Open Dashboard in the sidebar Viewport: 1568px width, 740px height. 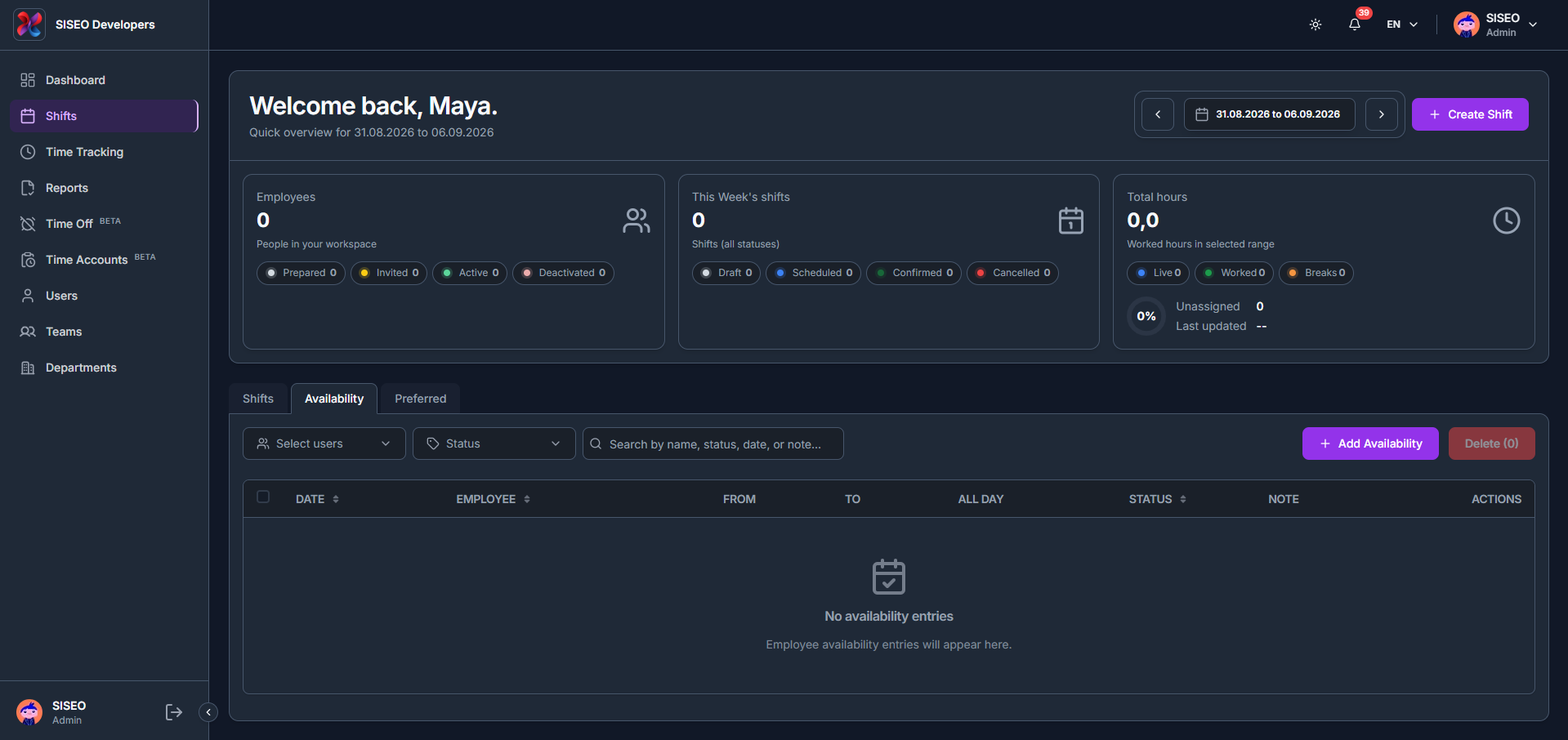[x=105, y=80]
